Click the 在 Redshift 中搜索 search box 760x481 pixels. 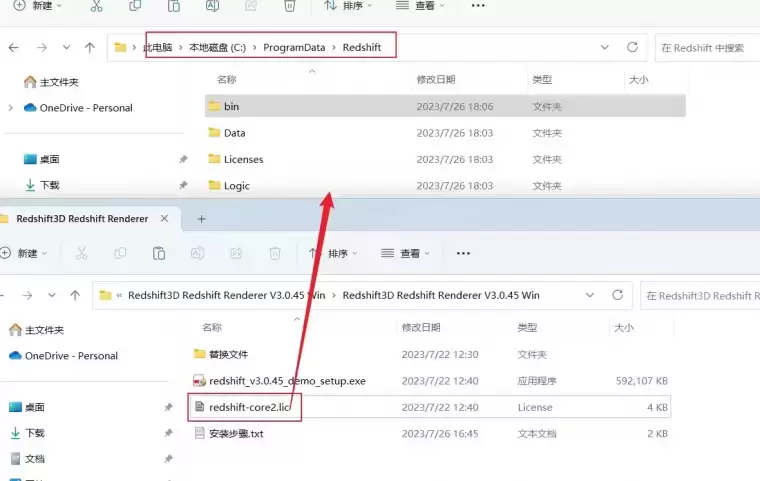708,48
